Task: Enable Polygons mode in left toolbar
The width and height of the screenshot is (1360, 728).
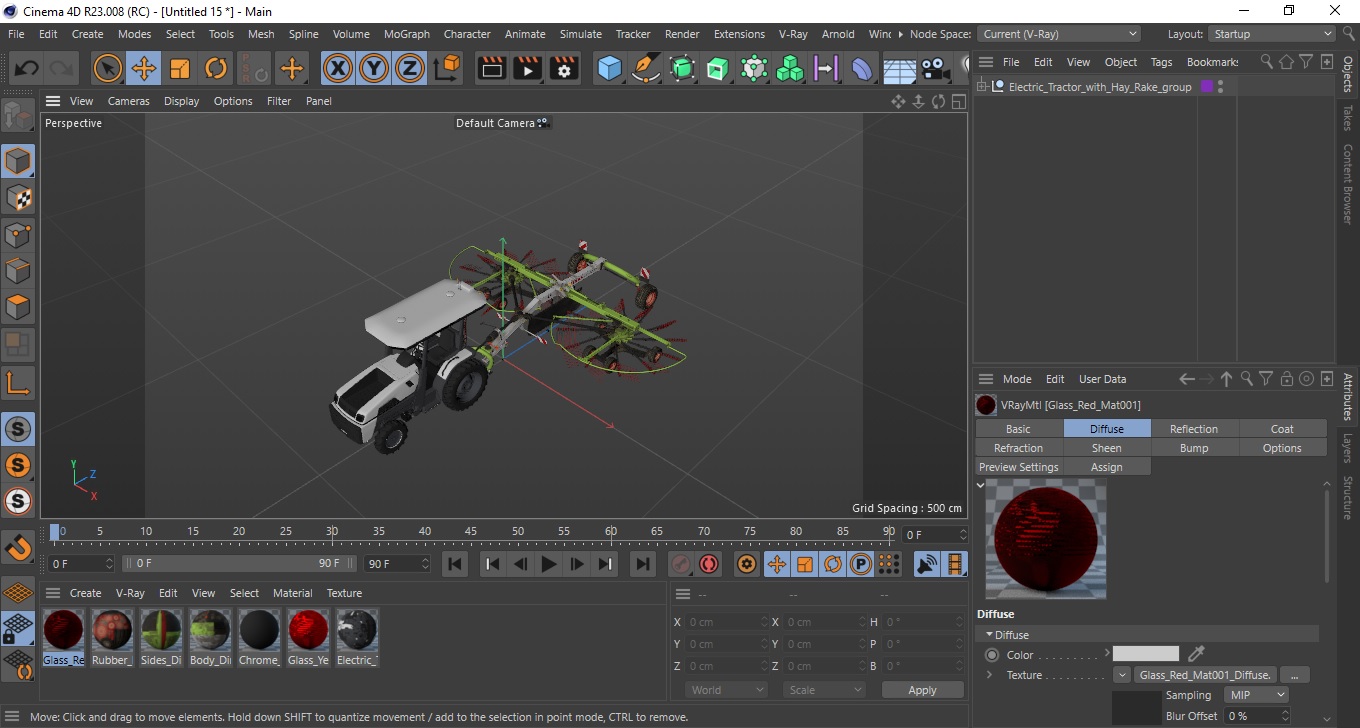Action: click(x=18, y=307)
